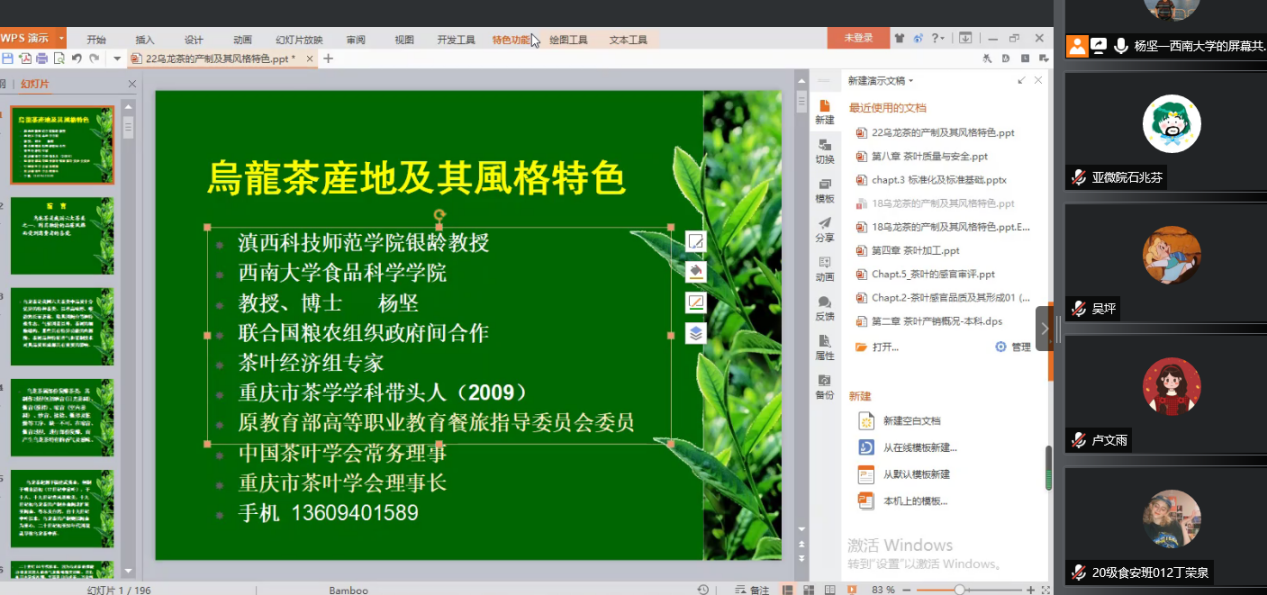Screen dimensions: 1267x595
Task: Click the fill bucket icon beside the text box
Action: [696, 272]
